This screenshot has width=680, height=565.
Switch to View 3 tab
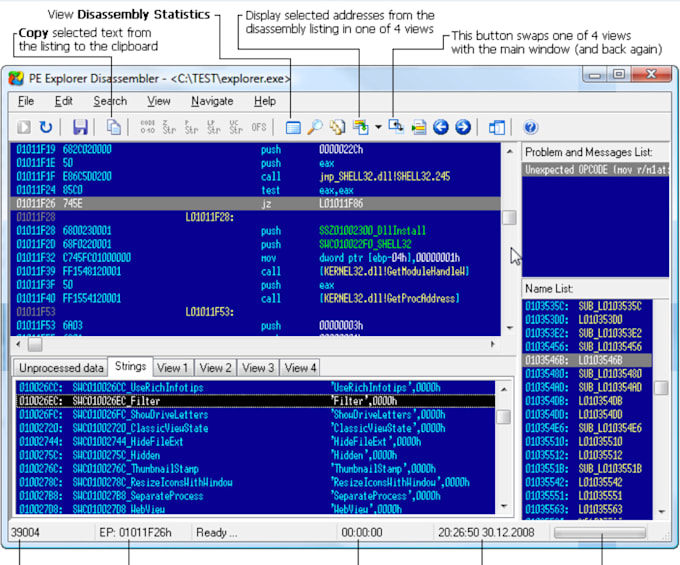258,368
